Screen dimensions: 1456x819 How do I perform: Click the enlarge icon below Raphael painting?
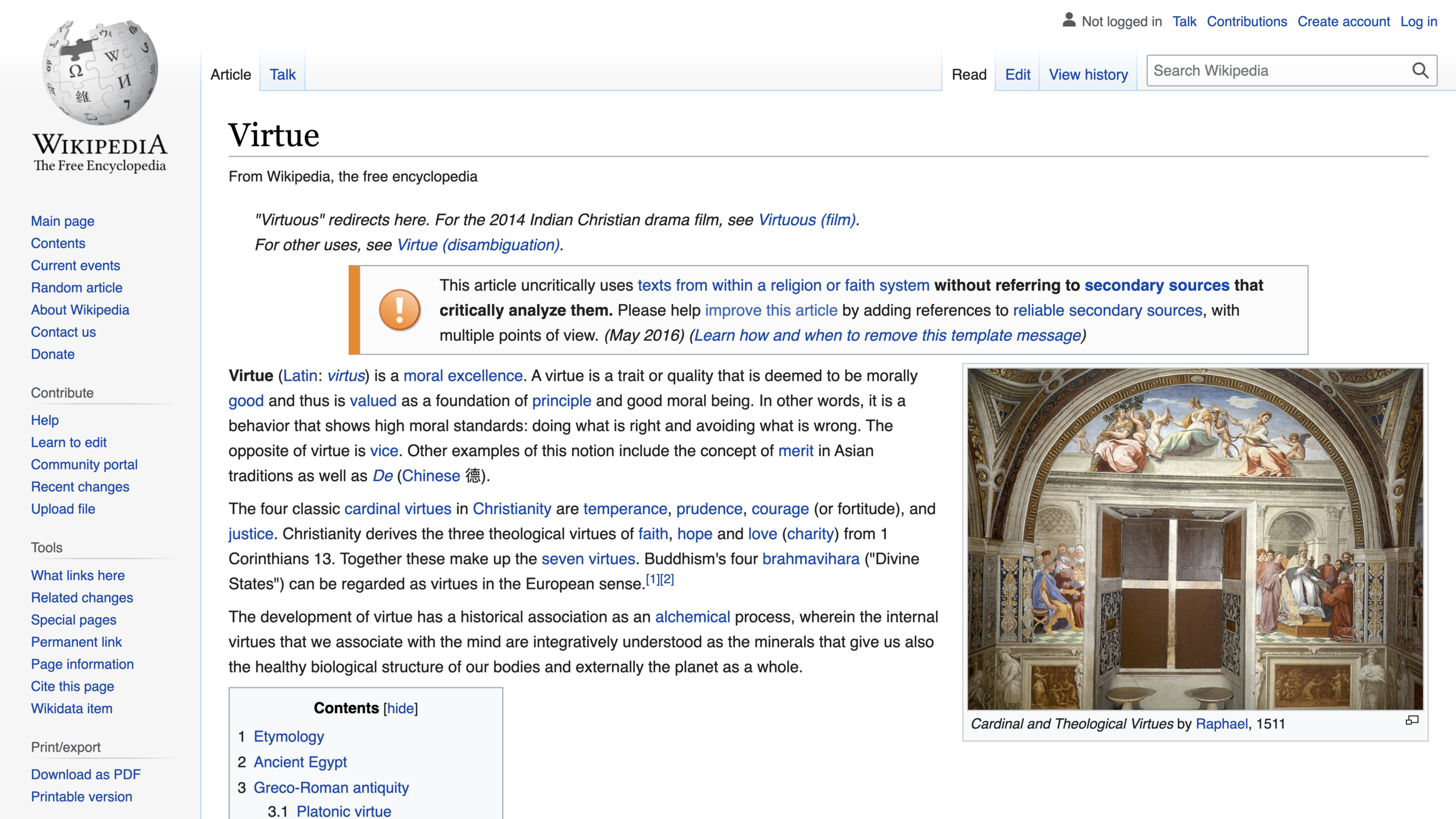point(1412,721)
